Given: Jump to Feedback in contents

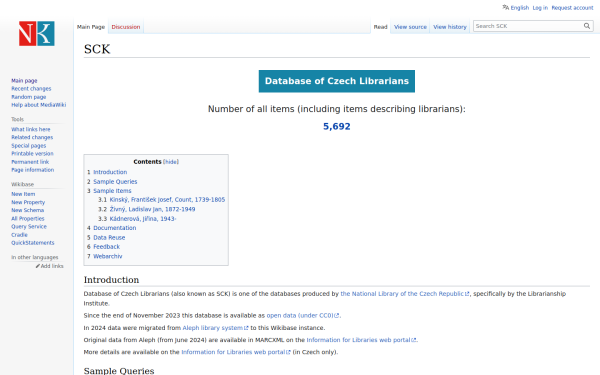Looking at the screenshot, I should (107, 247).
